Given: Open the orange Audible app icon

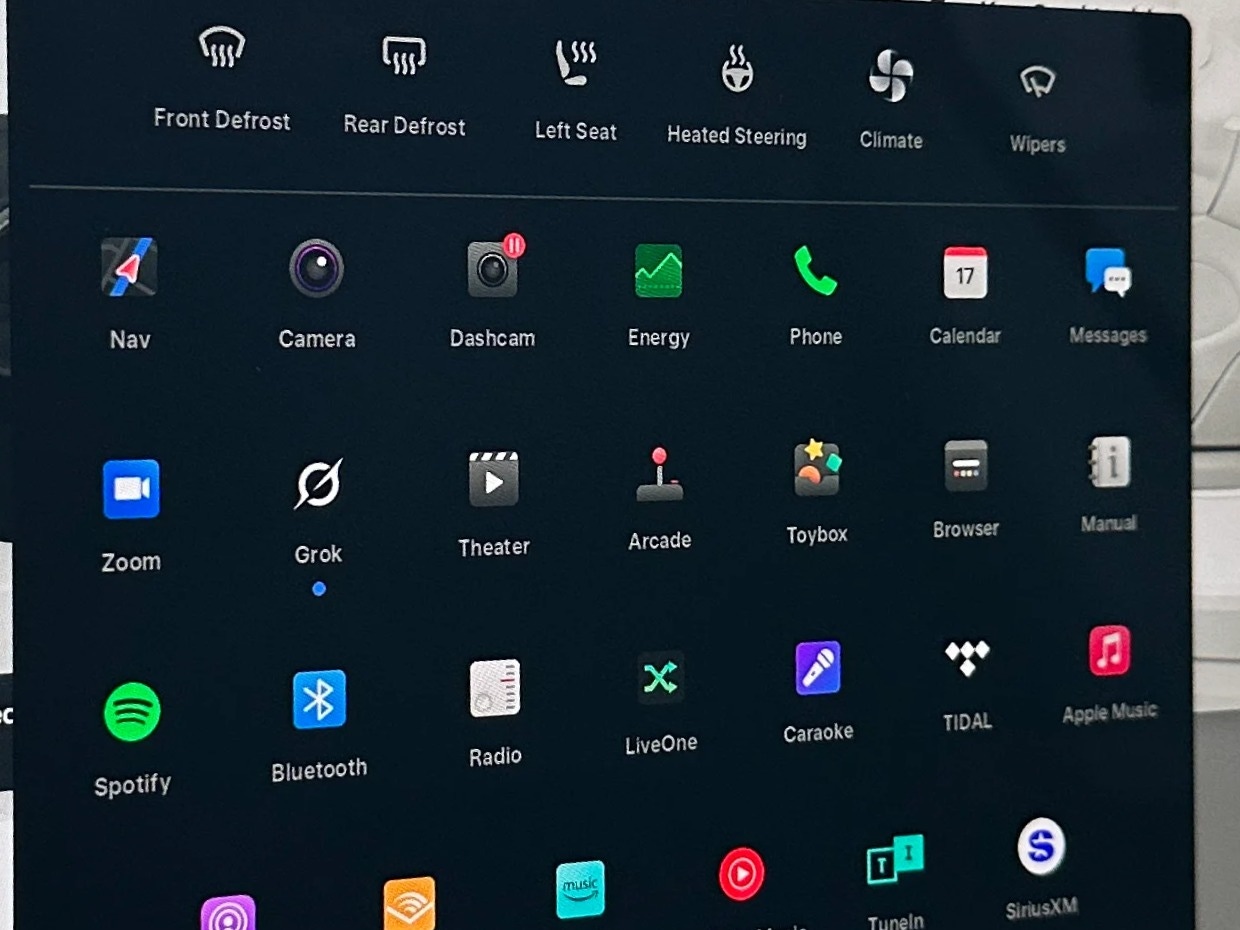Looking at the screenshot, I should (409, 904).
